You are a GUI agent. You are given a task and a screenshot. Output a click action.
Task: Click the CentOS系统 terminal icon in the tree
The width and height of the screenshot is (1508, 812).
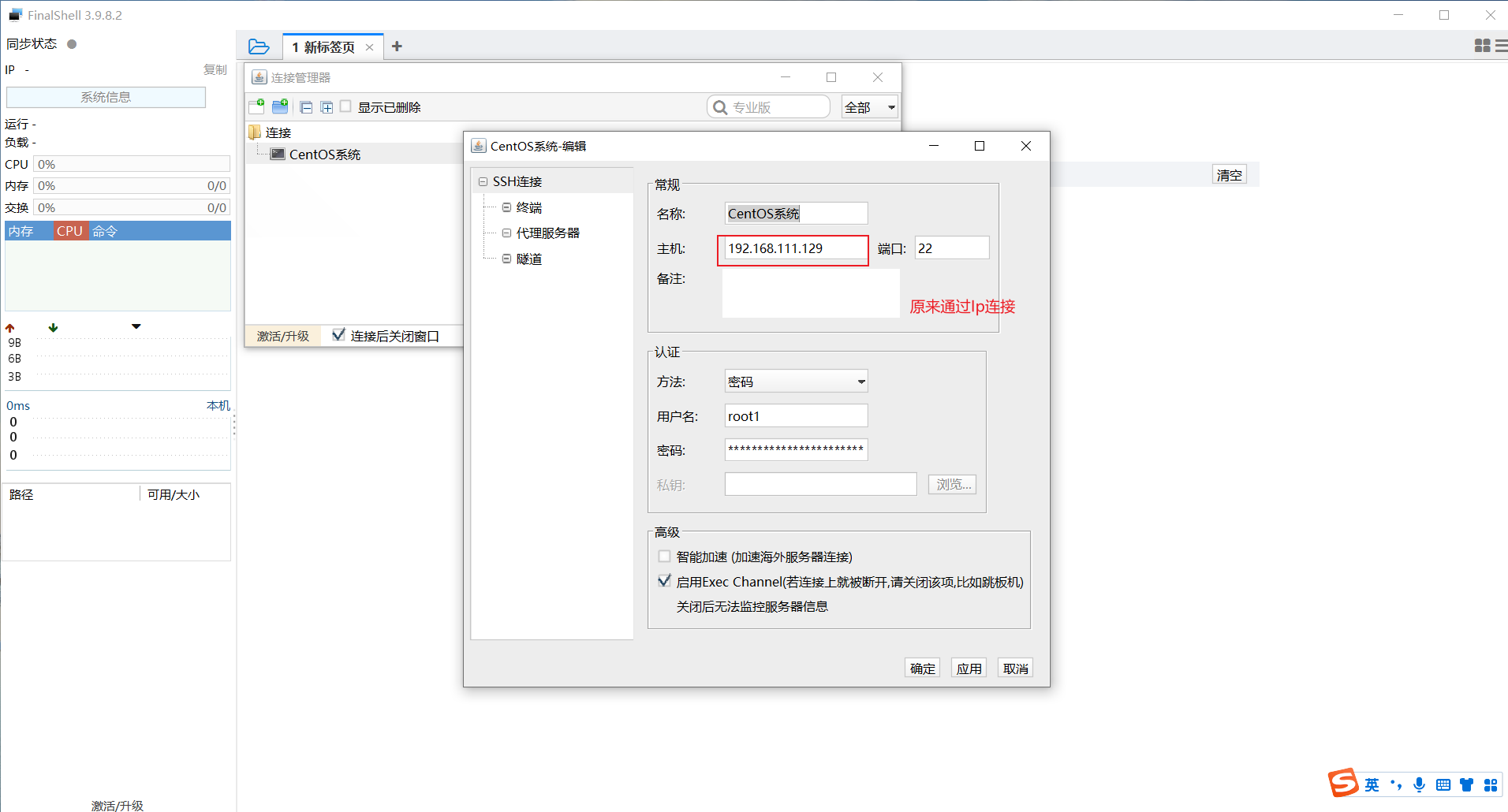(278, 154)
